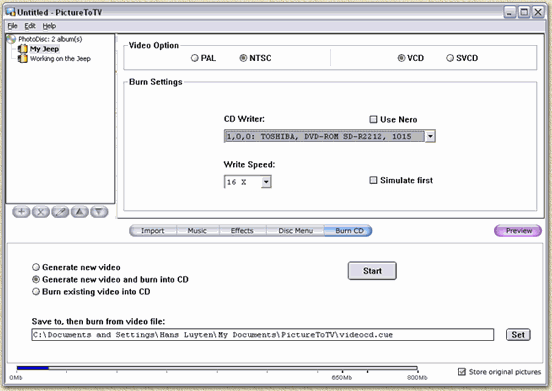
Task: Click the Working on the Jeep album icon
Action: [x=23, y=58]
